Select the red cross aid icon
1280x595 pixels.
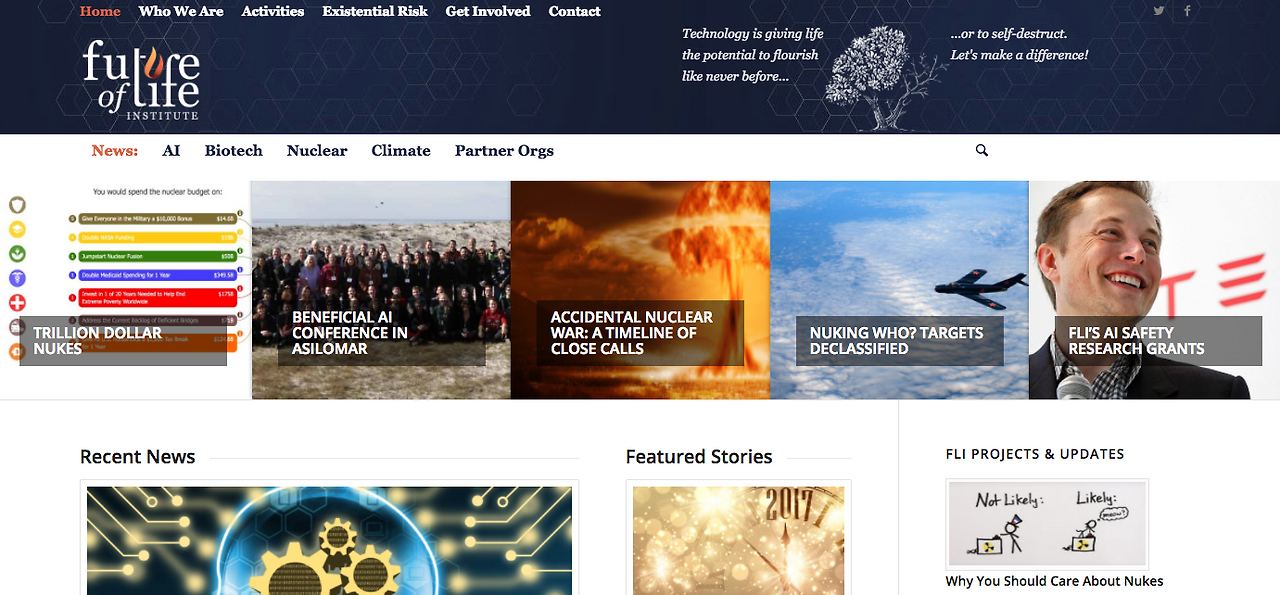pos(17,303)
